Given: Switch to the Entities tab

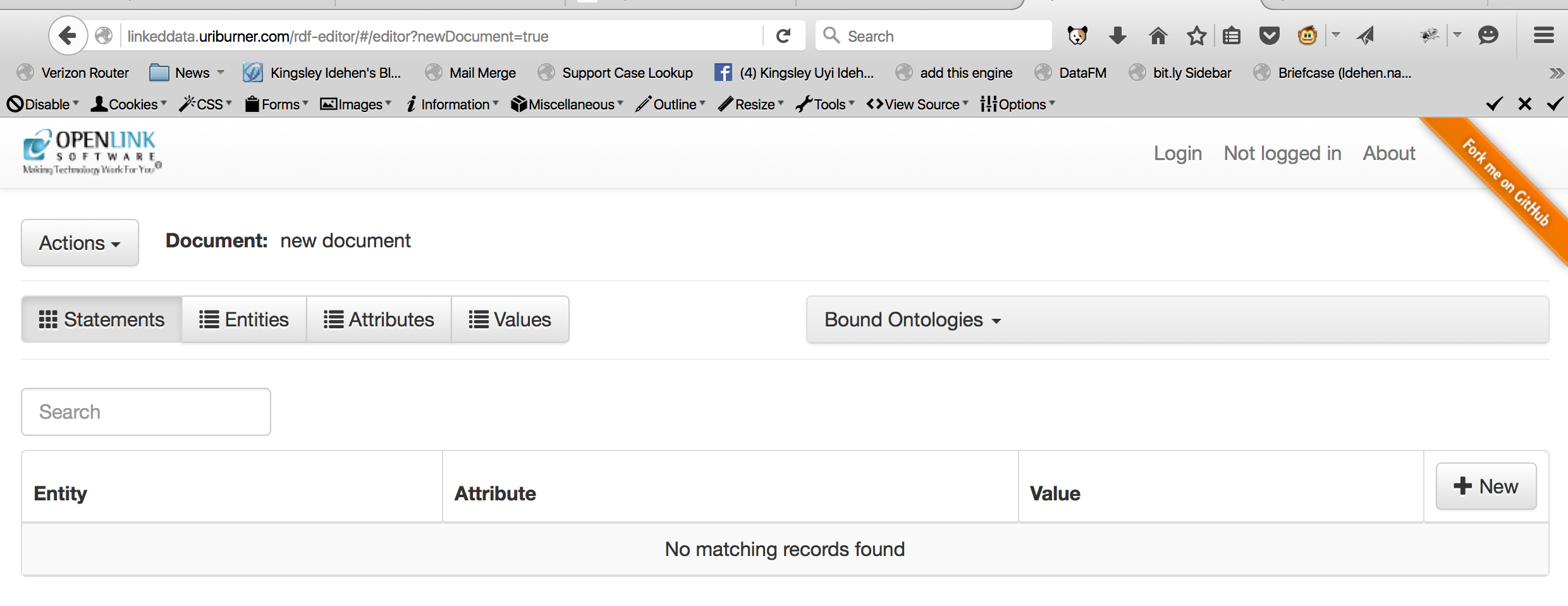Looking at the screenshot, I should click(244, 320).
